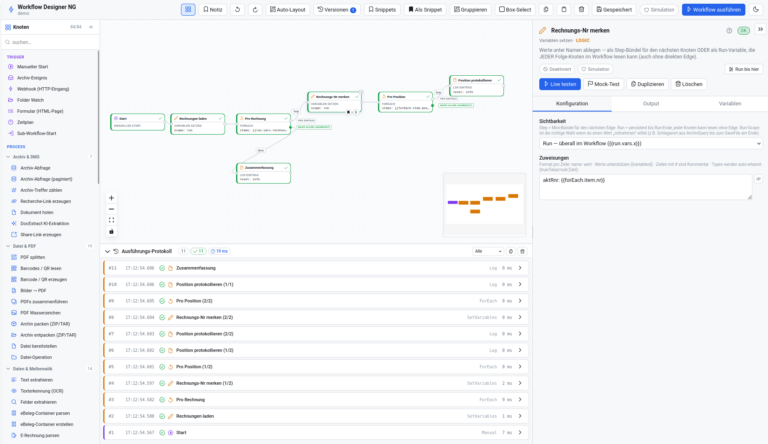Image resolution: width=768 pixels, height=444 pixels.
Task: Toggle the grid view icon in toolbar
Action: (188, 9)
